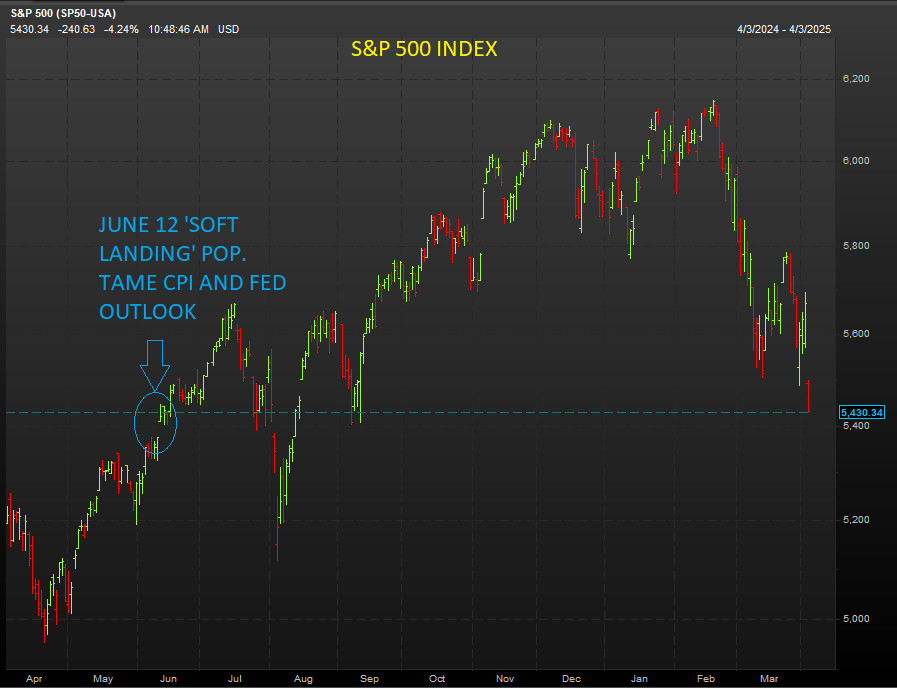Image resolution: width=897 pixels, height=688 pixels.
Task: Click the 6,200 price axis label
Action: point(856,79)
